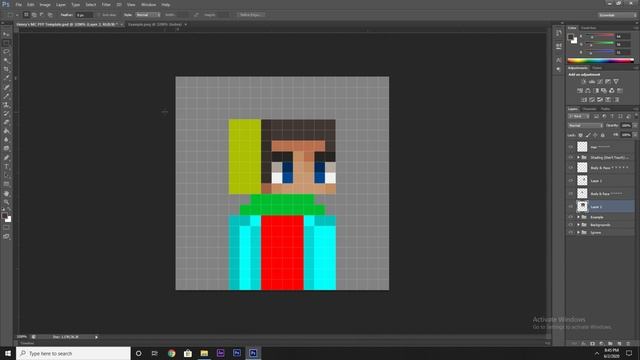The image size is (640, 360).
Task: Select the Clone Stamp tool
Action: 6,105
